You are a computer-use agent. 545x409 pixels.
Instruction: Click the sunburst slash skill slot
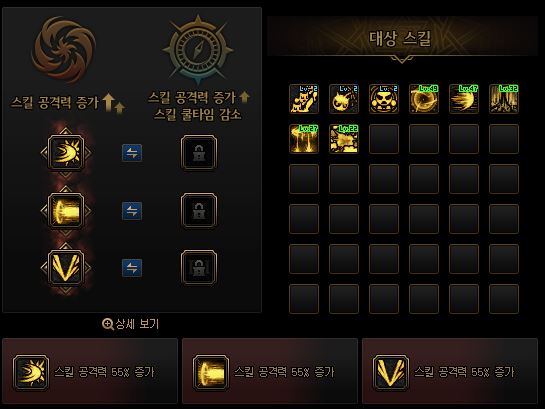[66, 153]
